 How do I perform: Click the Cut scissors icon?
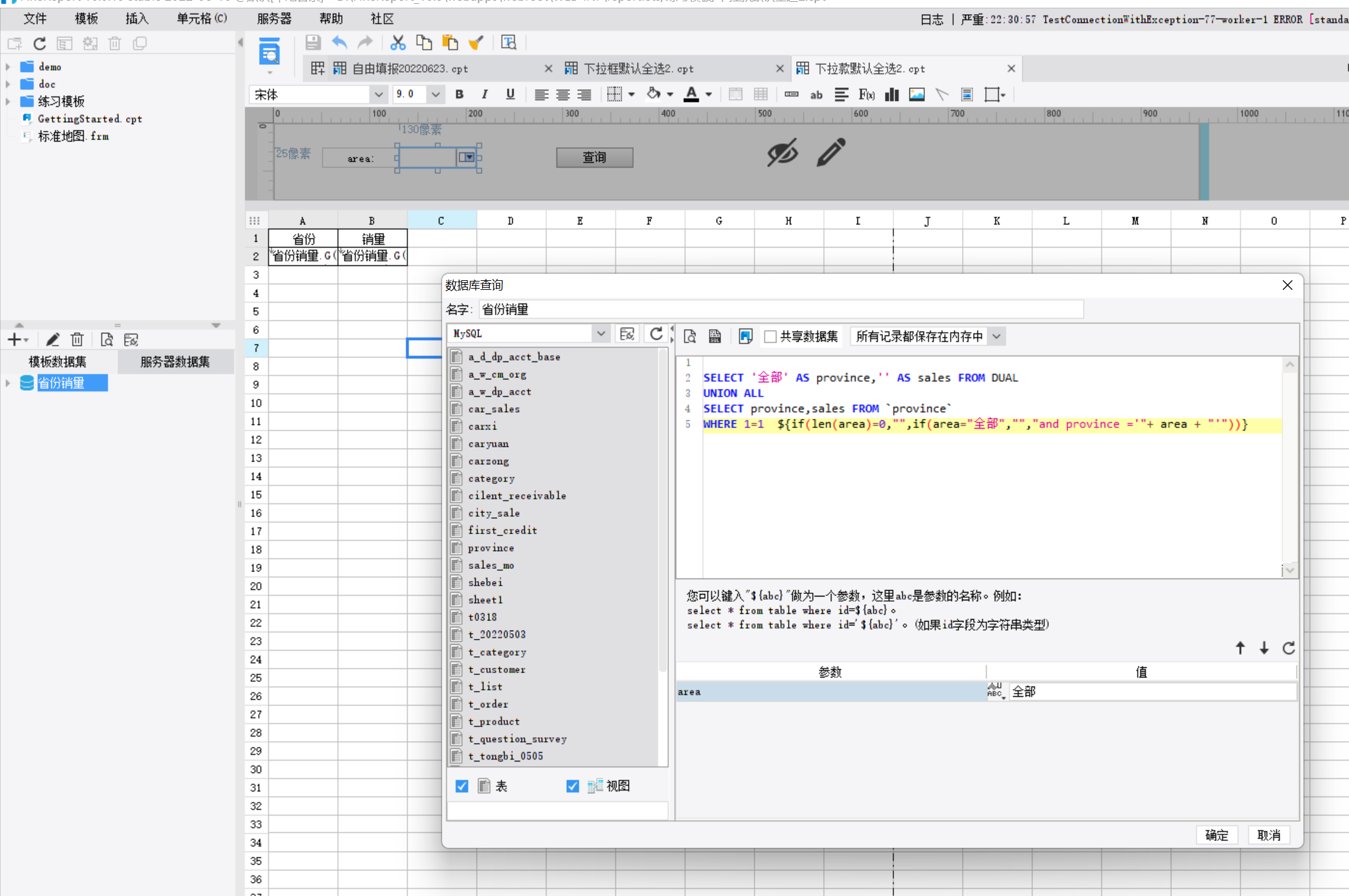coord(398,43)
